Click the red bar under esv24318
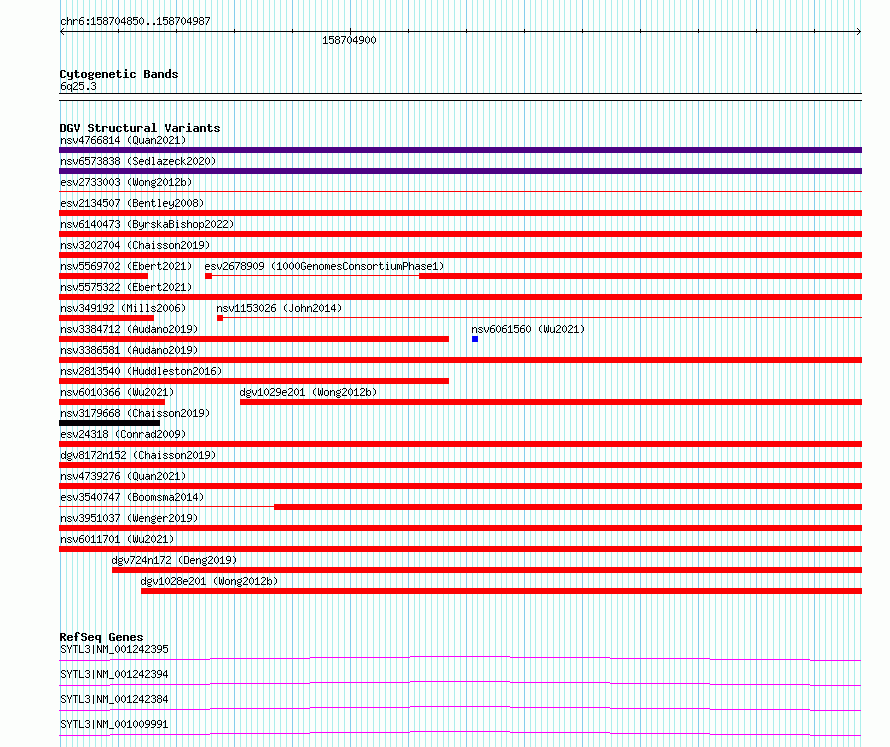This screenshot has width=890, height=747. point(460,444)
